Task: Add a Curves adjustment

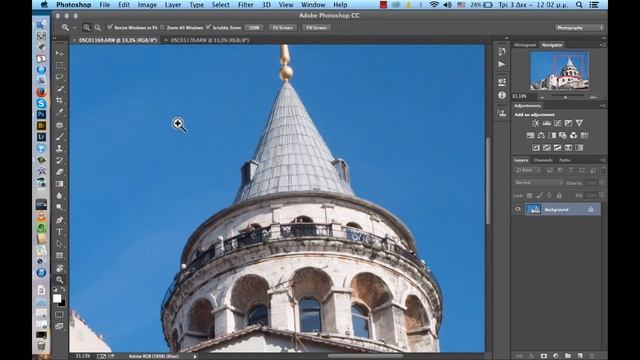Action: (558, 123)
